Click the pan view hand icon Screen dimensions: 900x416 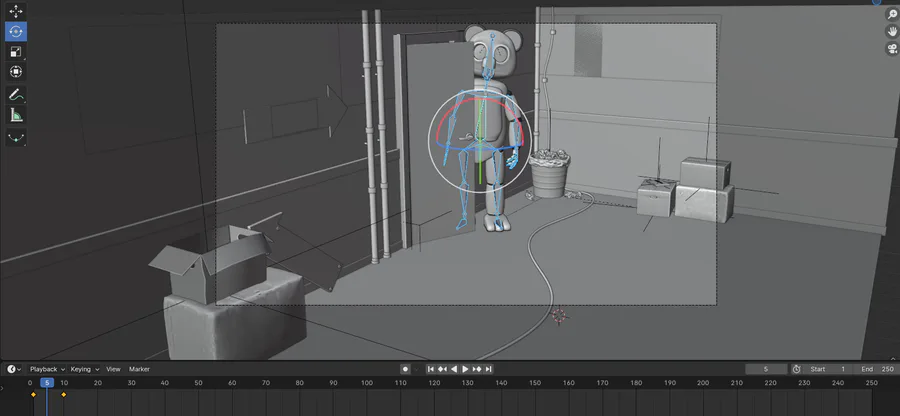[892, 32]
